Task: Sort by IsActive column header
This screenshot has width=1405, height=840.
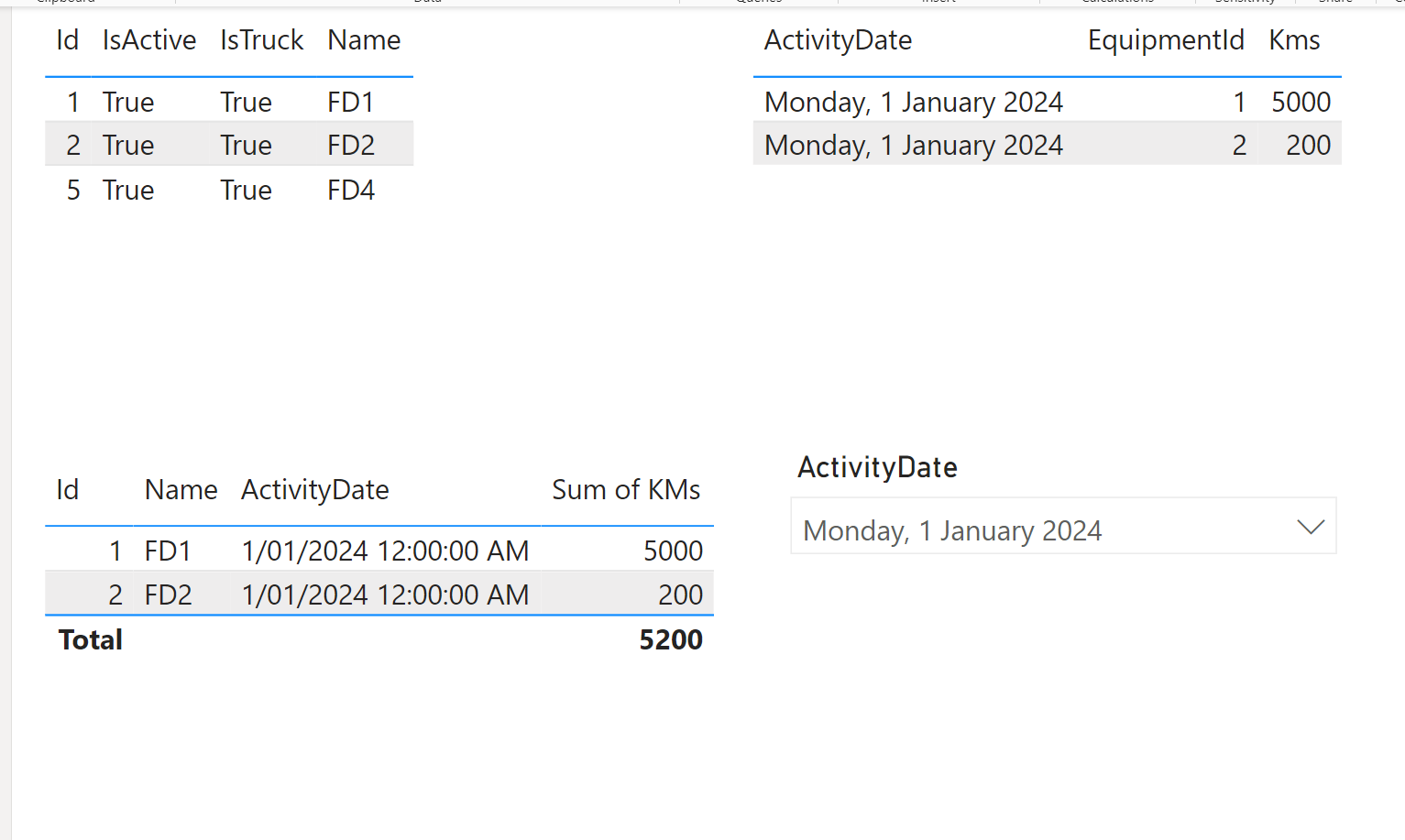Action: pyautogui.click(x=148, y=40)
